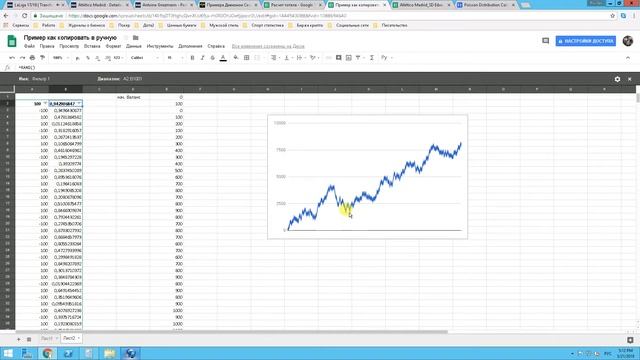Open the text color picker
Viewport: 640px width, 360px height.
(x=223, y=58)
